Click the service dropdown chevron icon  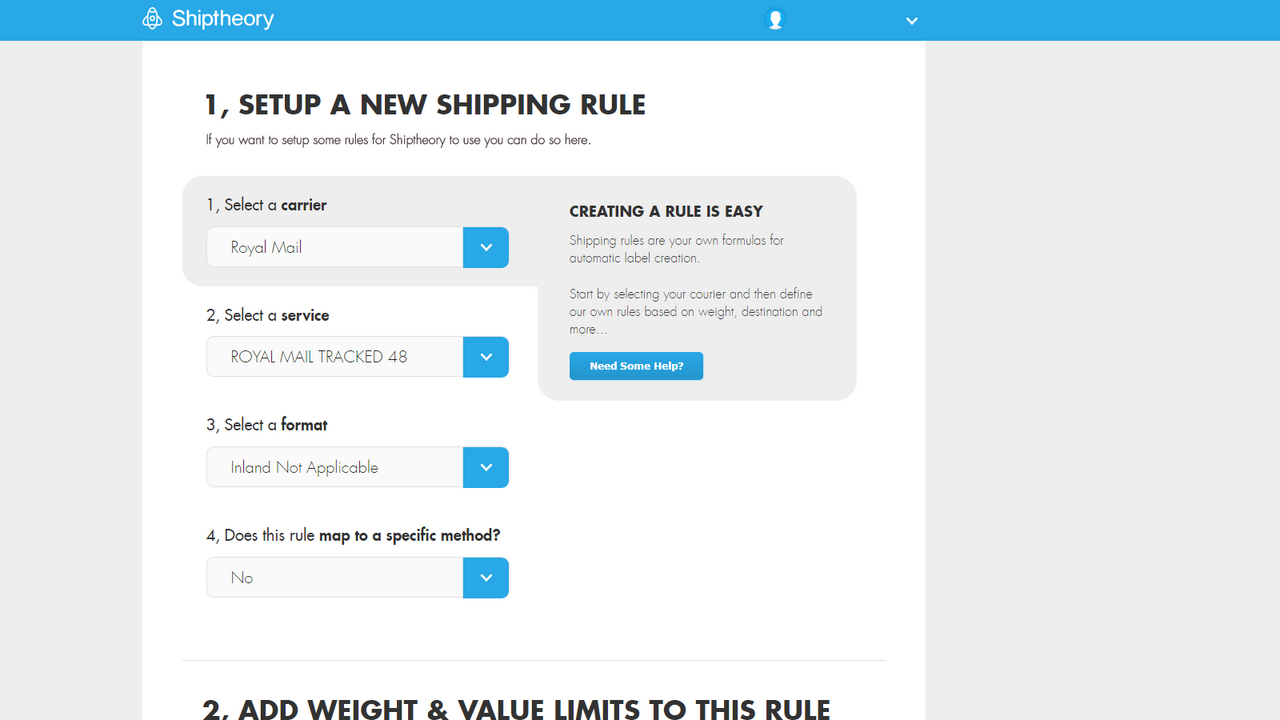485,356
